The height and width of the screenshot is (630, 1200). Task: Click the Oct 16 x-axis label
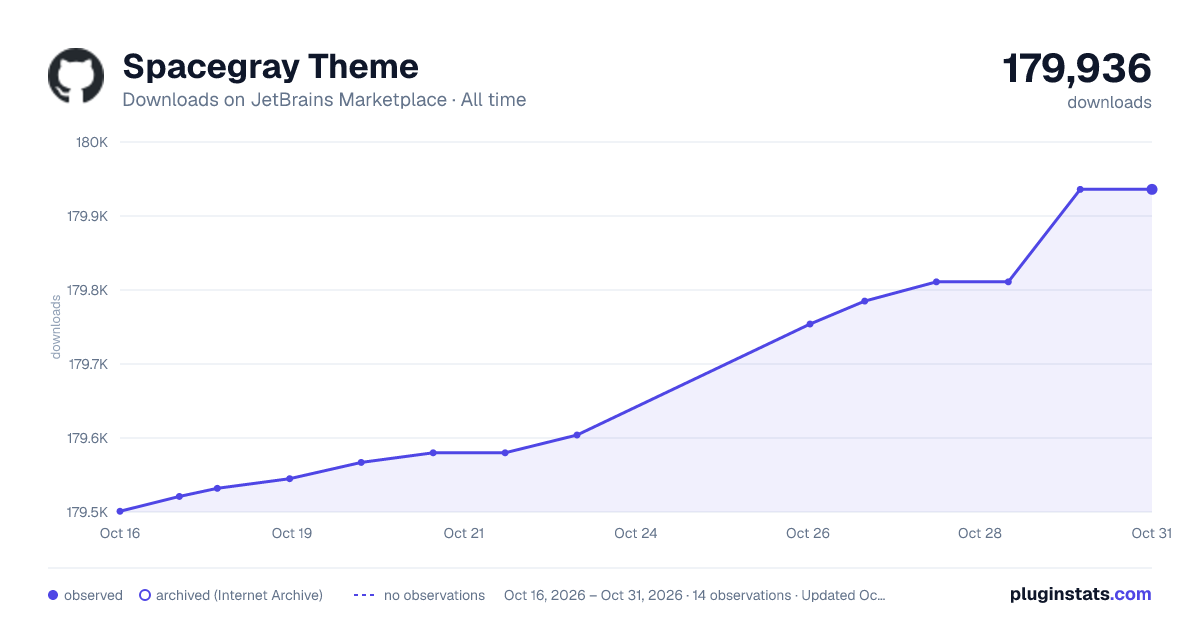pos(120,533)
